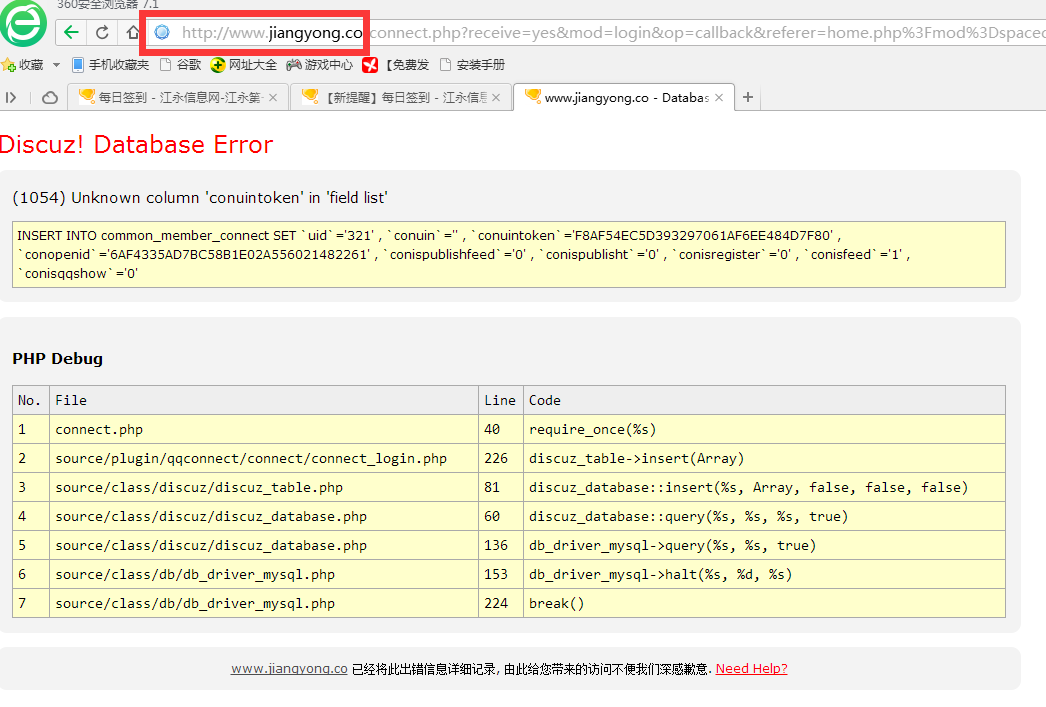Open the 网址大全 bookmark

tap(243, 65)
